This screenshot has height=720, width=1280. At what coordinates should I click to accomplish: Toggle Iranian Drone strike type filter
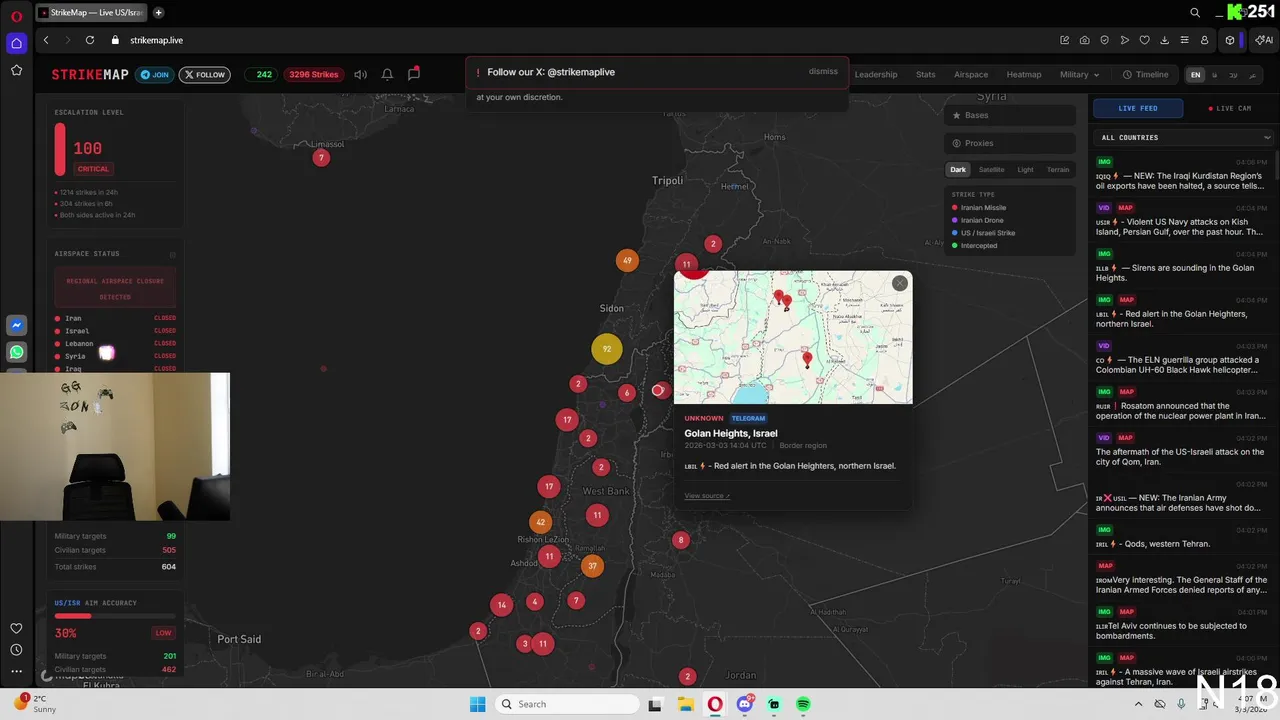click(x=978, y=220)
